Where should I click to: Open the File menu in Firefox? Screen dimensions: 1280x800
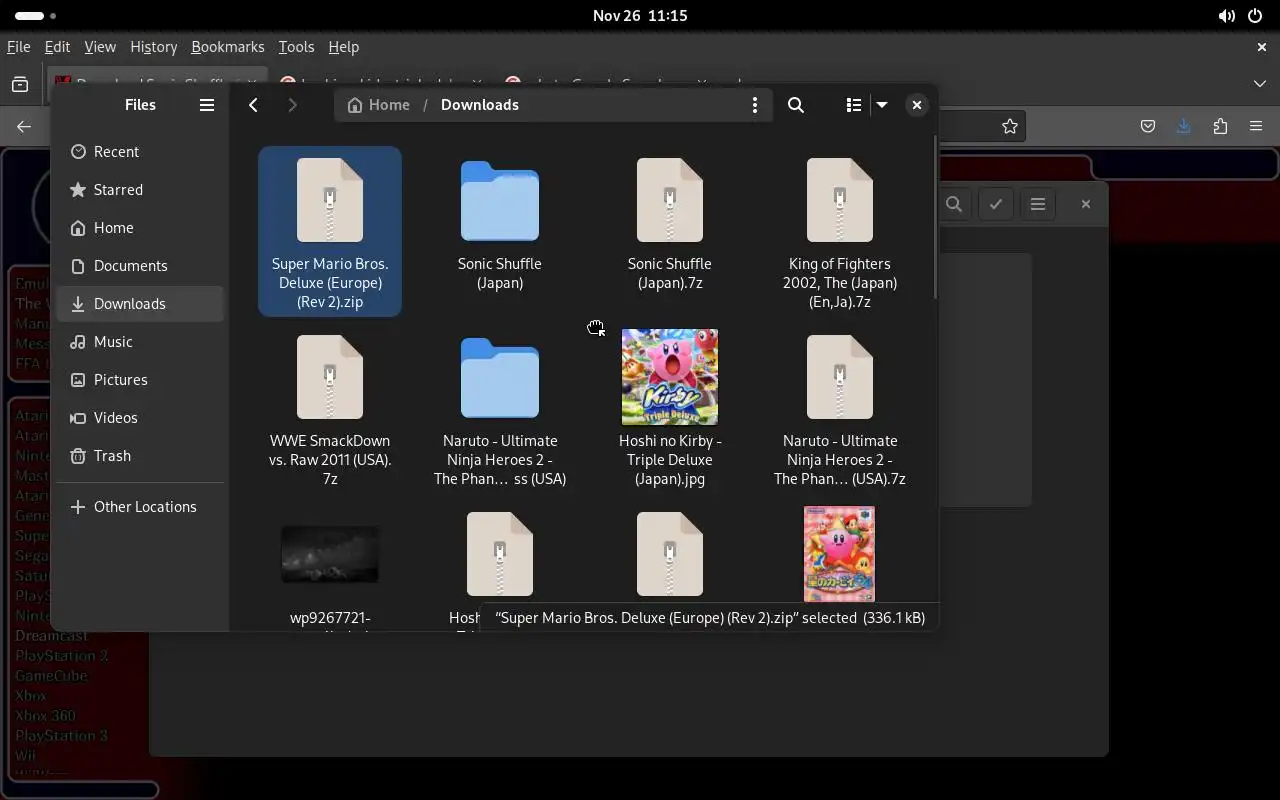click(x=18, y=47)
